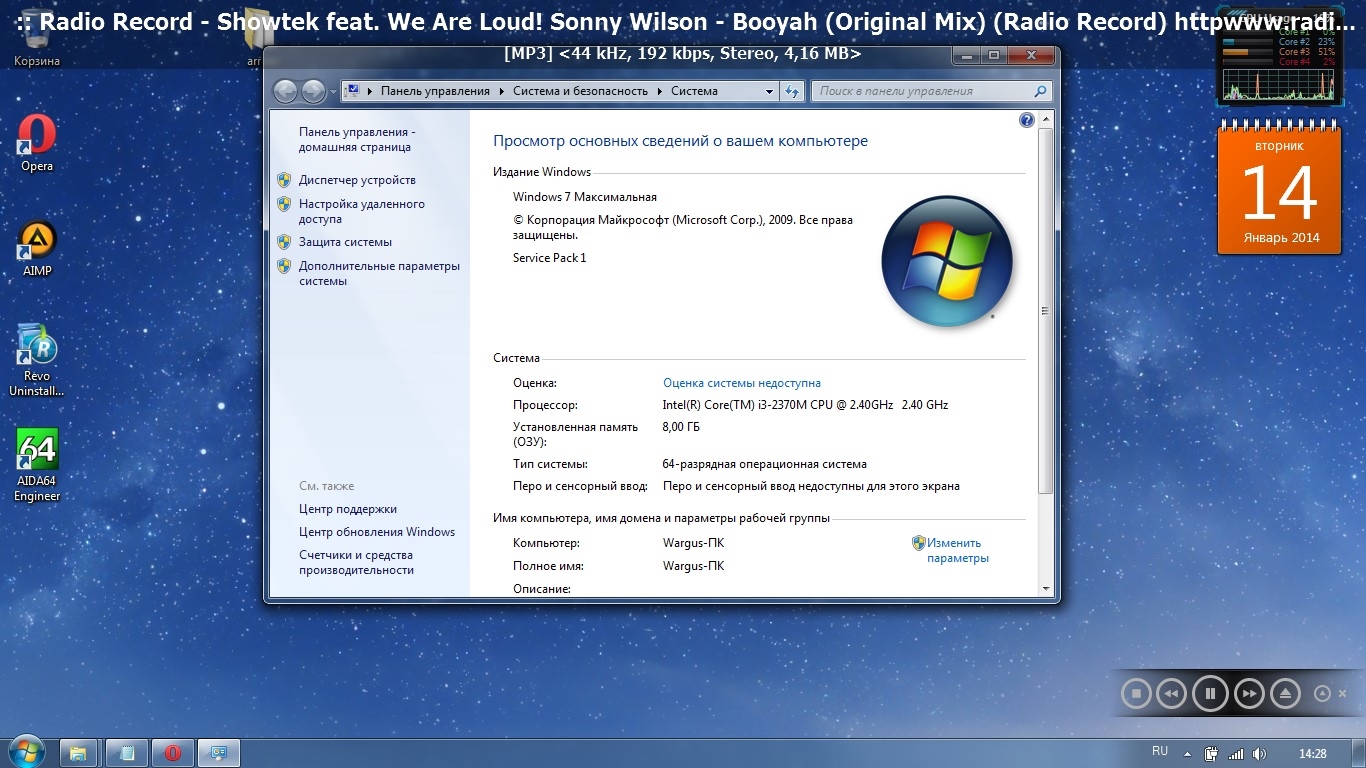The width and height of the screenshot is (1366, 768).
Task: Click the vertical scrollbar thumb
Action: tap(1046, 311)
